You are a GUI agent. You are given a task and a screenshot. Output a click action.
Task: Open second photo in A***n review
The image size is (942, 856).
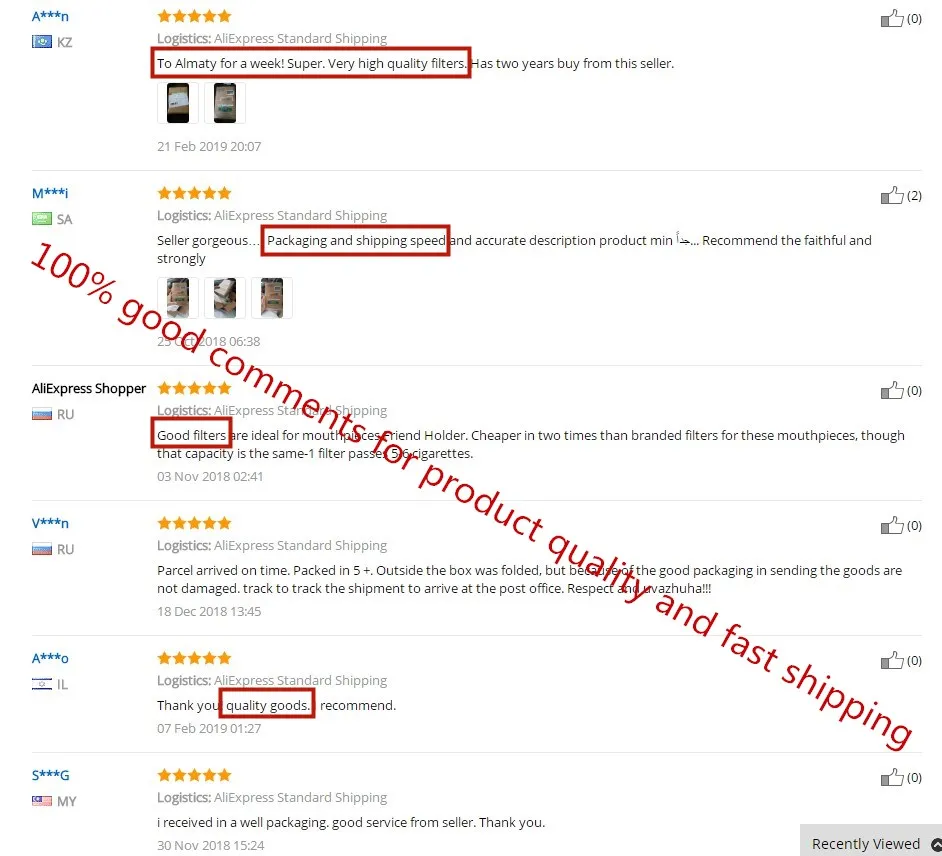point(225,103)
